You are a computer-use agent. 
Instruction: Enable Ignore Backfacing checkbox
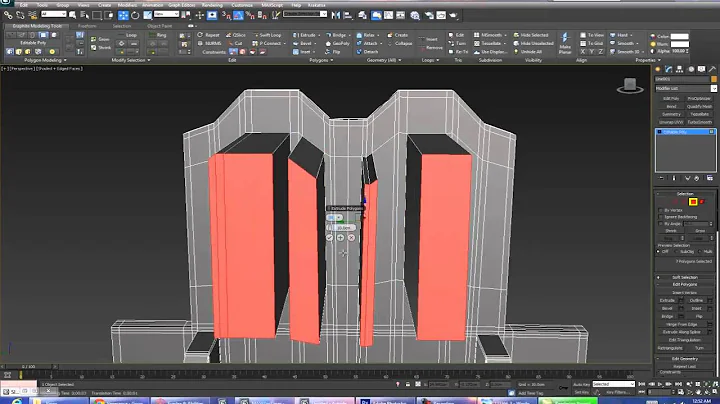[x=660, y=217]
